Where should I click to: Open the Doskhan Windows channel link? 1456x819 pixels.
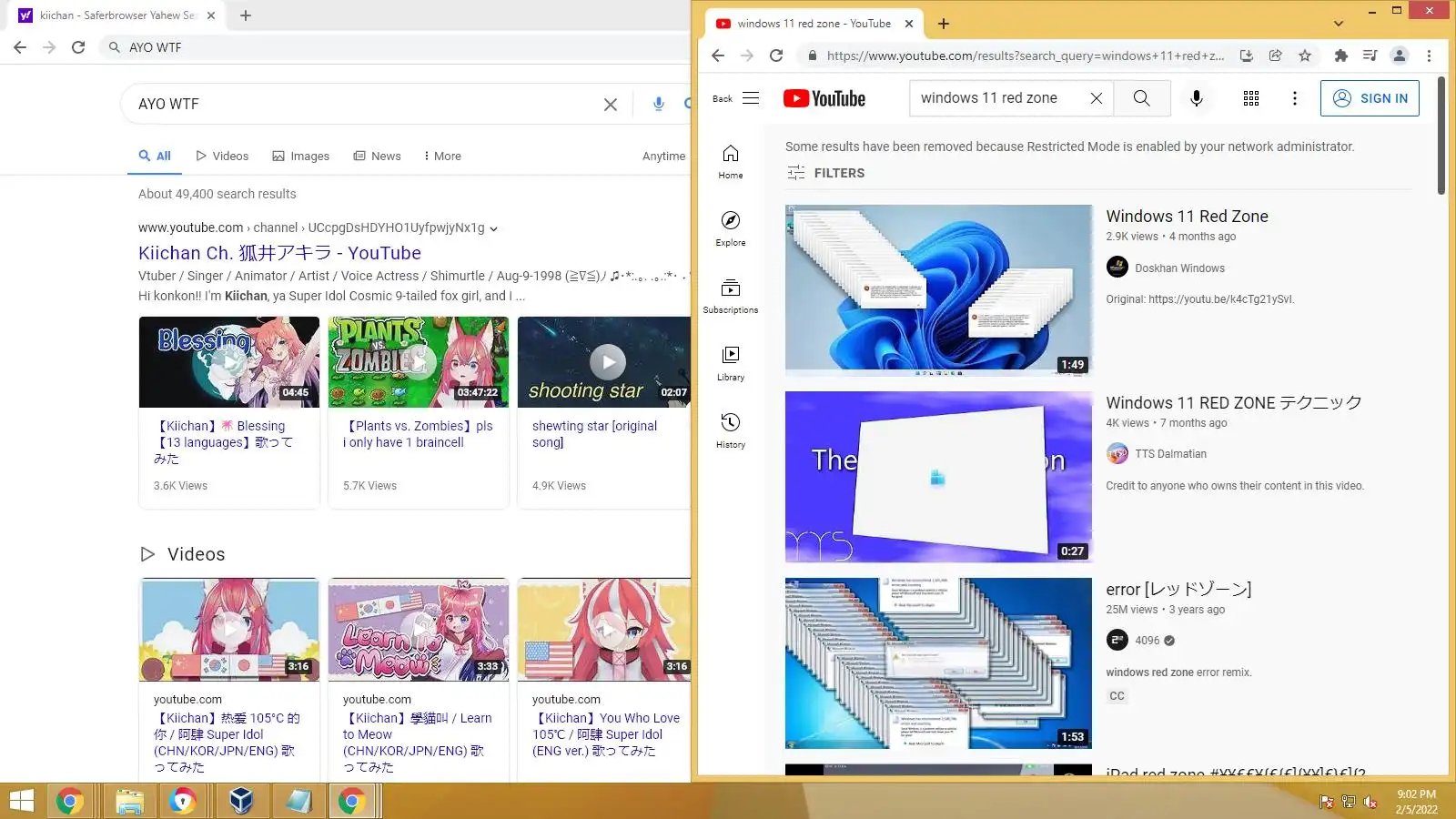[1179, 268]
